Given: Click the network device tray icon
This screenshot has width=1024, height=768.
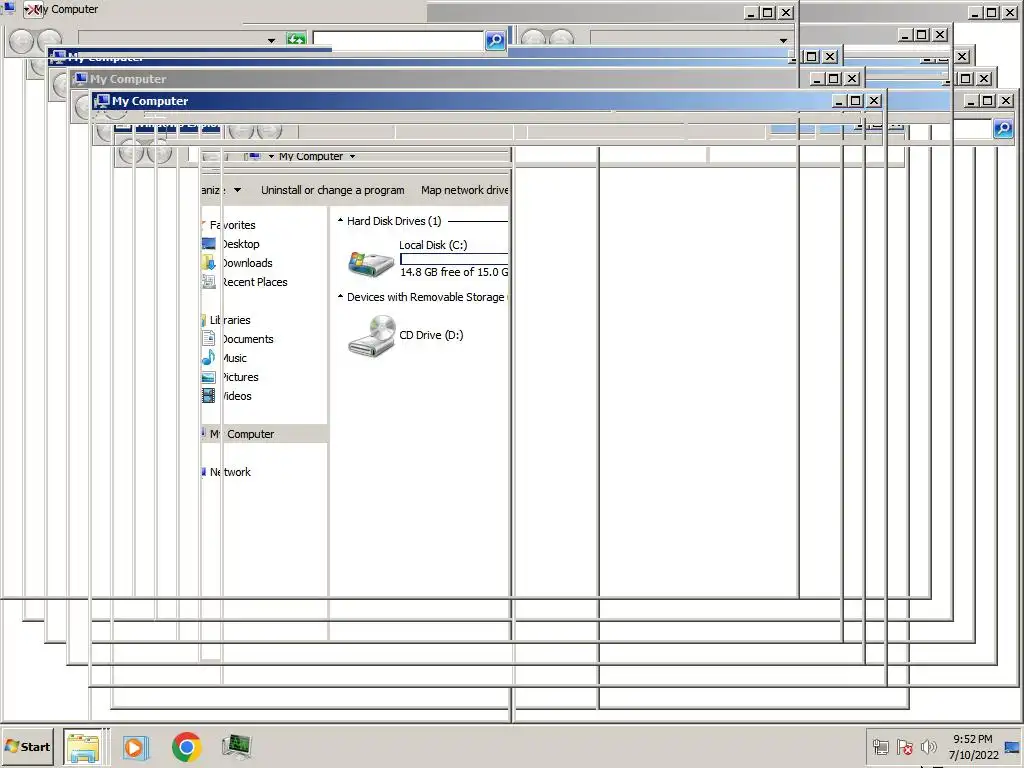Looking at the screenshot, I should click(880, 746).
